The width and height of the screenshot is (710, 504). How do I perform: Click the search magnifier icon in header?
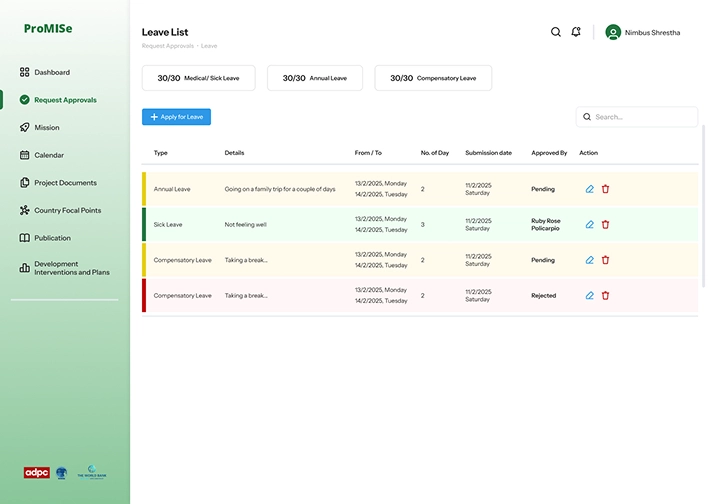click(556, 32)
